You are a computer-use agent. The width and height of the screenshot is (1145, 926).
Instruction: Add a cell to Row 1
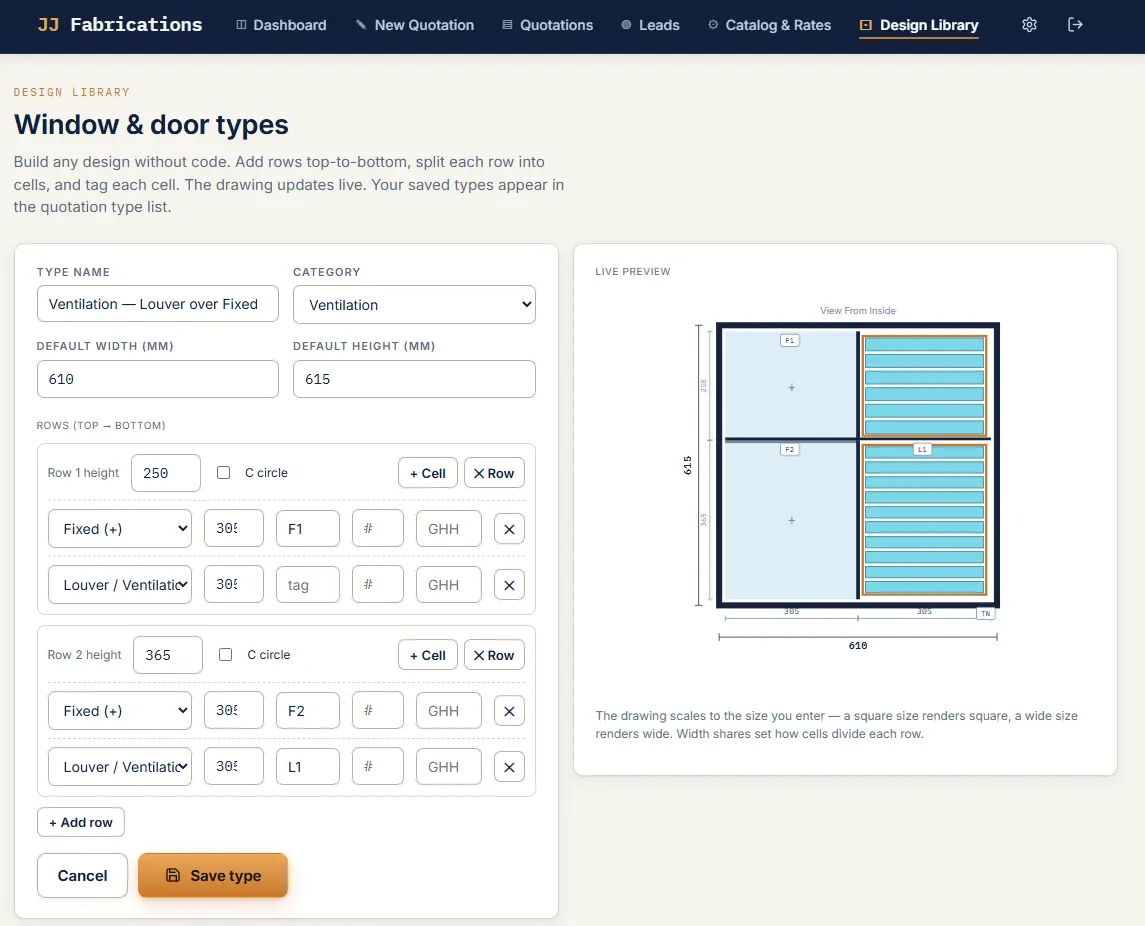coord(428,473)
